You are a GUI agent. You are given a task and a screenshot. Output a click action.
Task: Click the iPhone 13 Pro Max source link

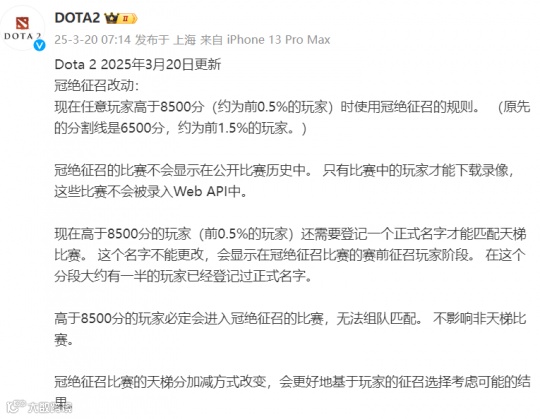(278, 40)
